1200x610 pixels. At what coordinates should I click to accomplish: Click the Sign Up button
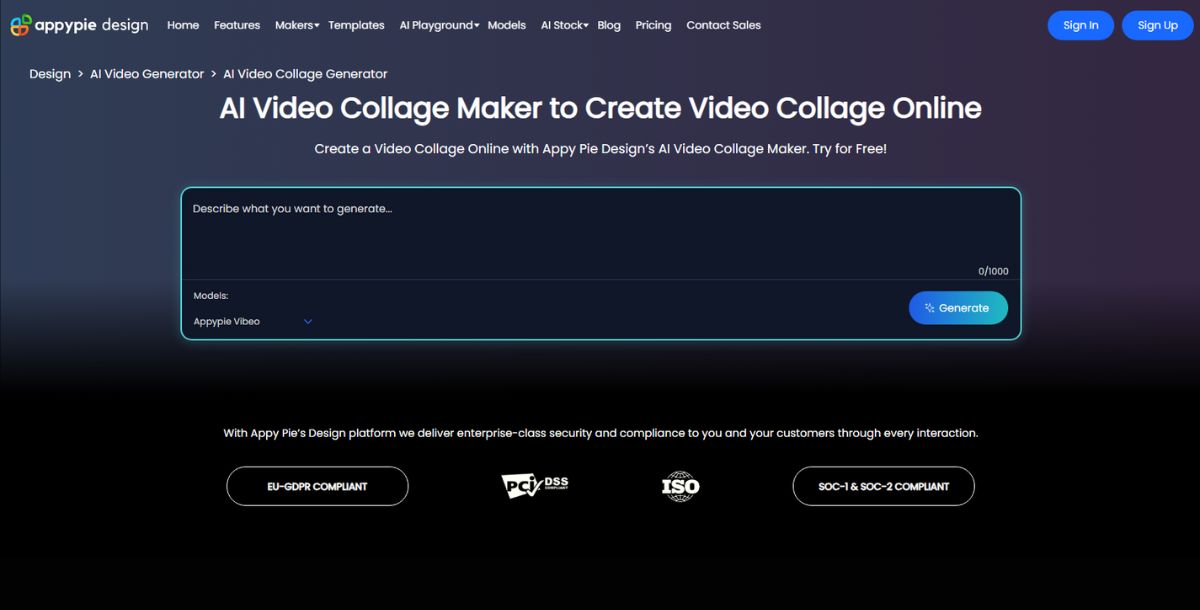pyautogui.click(x=1157, y=25)
